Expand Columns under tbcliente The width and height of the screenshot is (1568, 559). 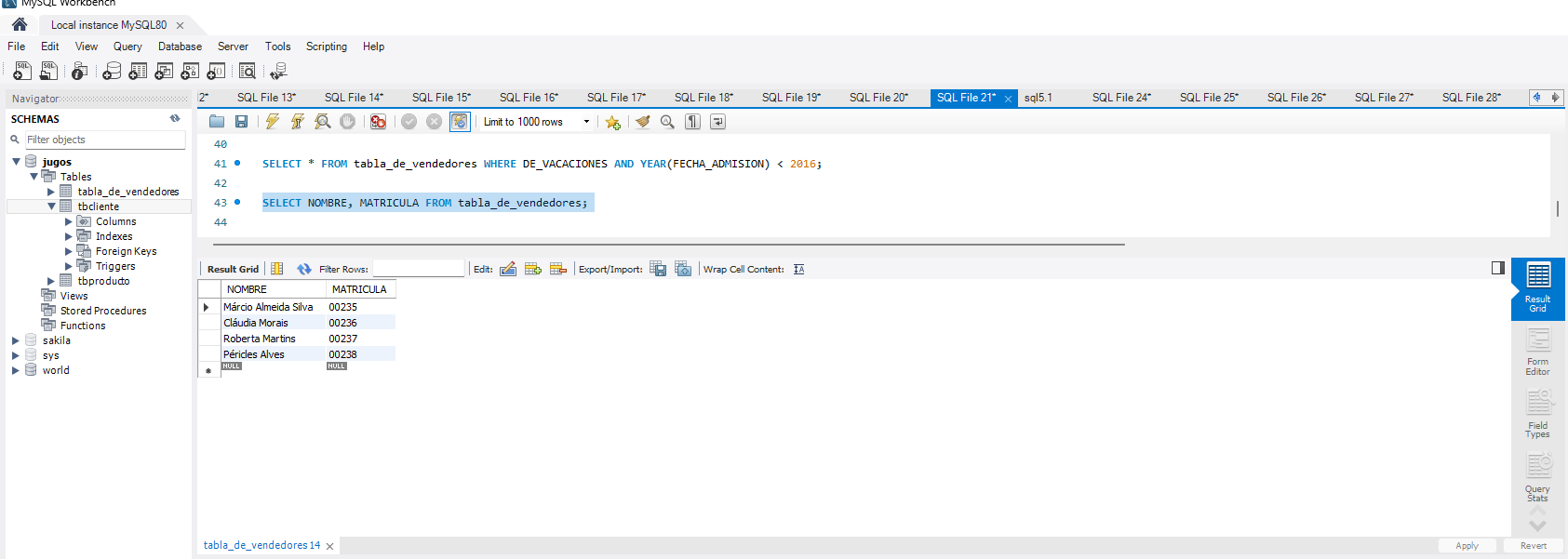[68, 221]
